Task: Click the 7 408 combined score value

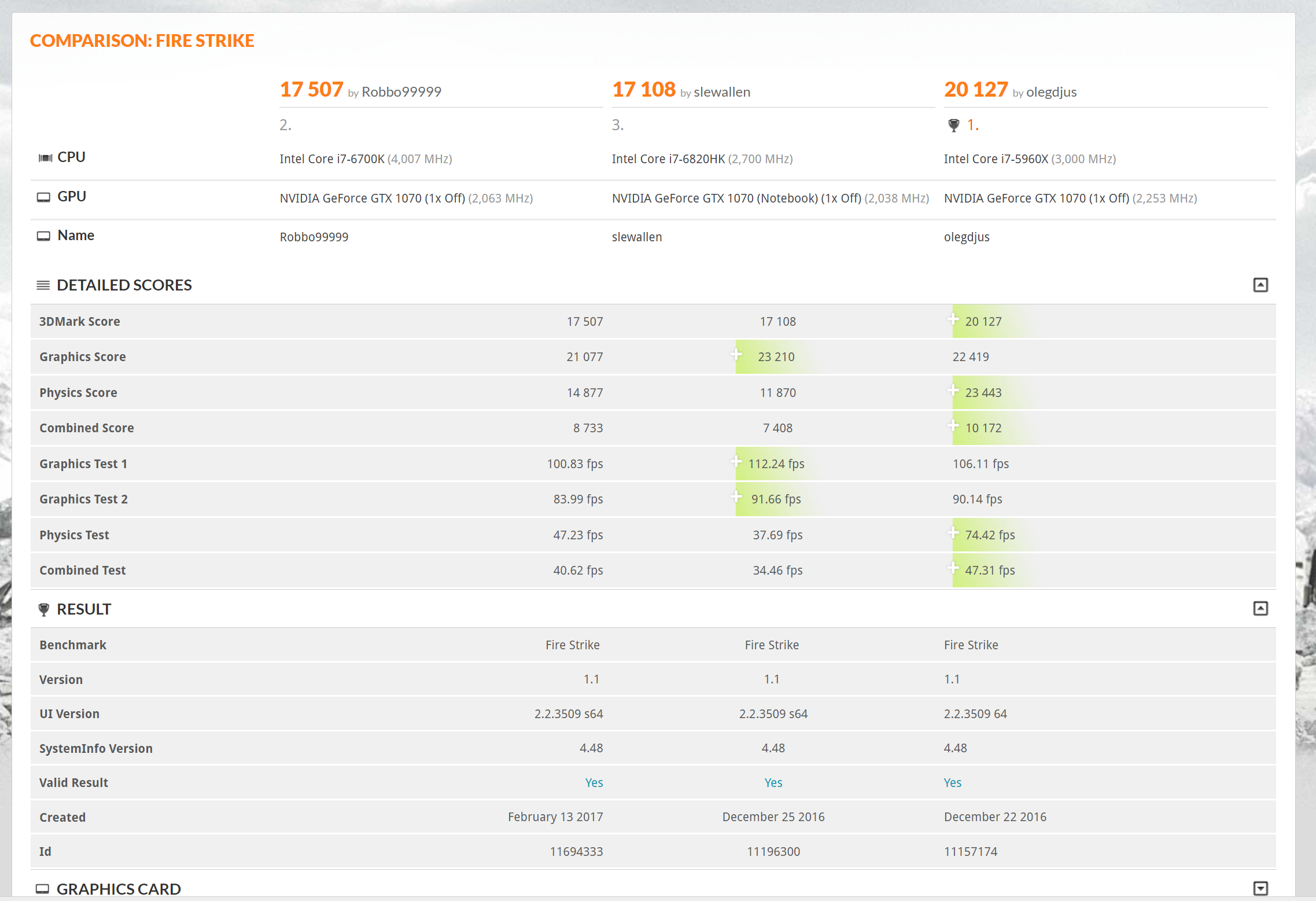Action: 777,428
